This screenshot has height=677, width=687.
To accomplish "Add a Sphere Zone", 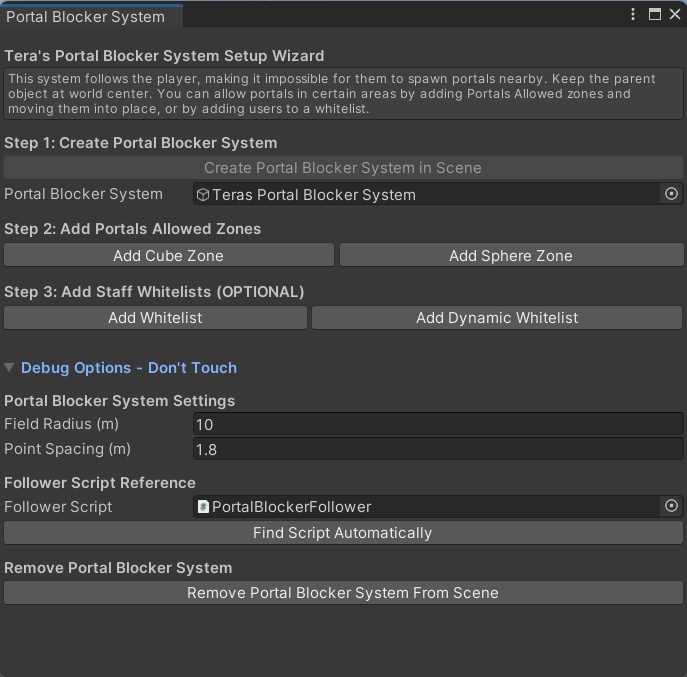I will coord(510,255).
